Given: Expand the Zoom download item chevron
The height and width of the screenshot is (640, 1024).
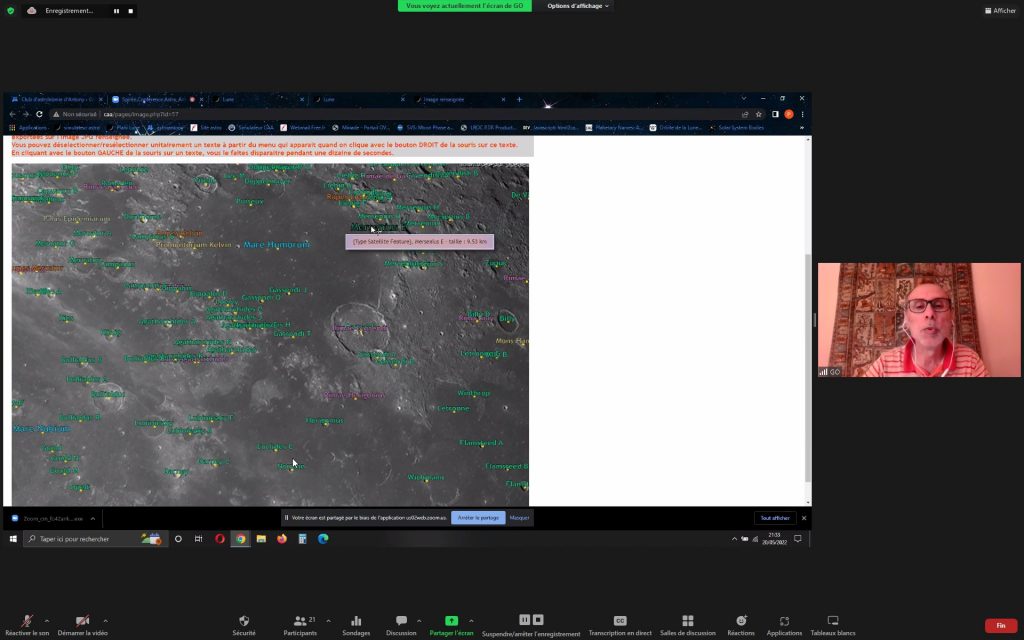Looking at the screenshot, I should coord(93,519).
